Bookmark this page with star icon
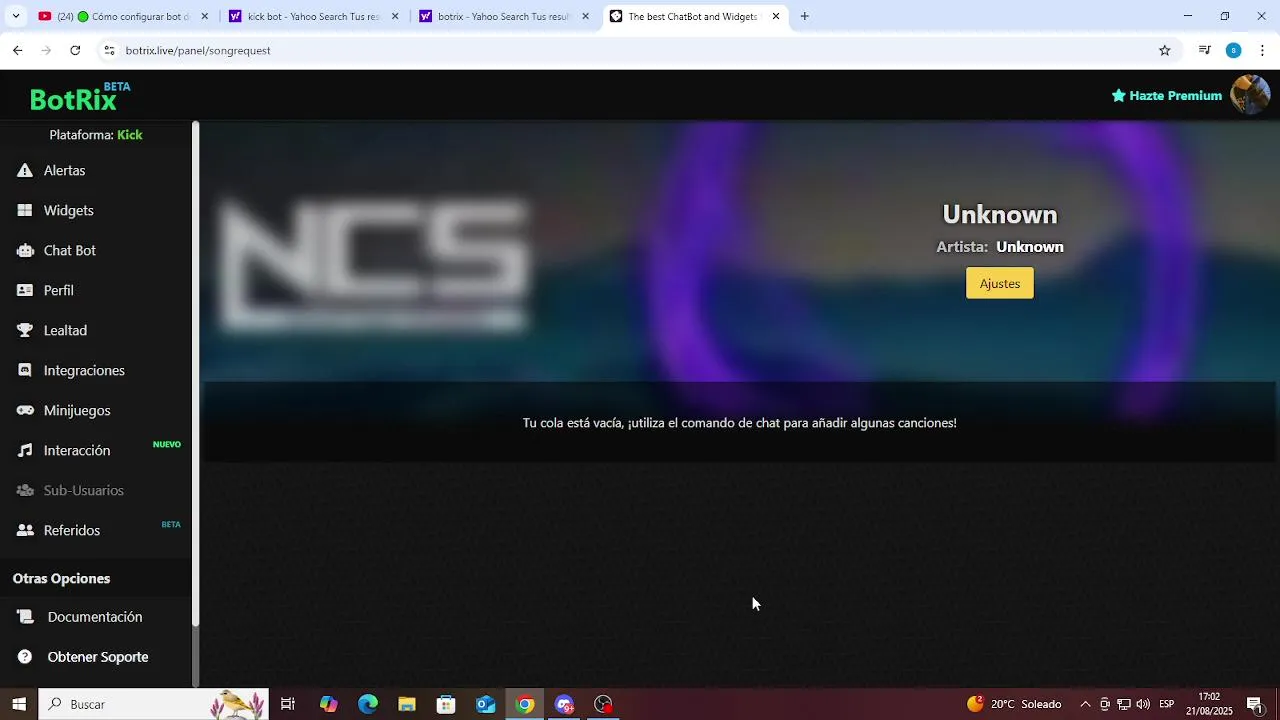Image resolution: width=1280 pixels, height=720 pixels. click(1165, 50)
